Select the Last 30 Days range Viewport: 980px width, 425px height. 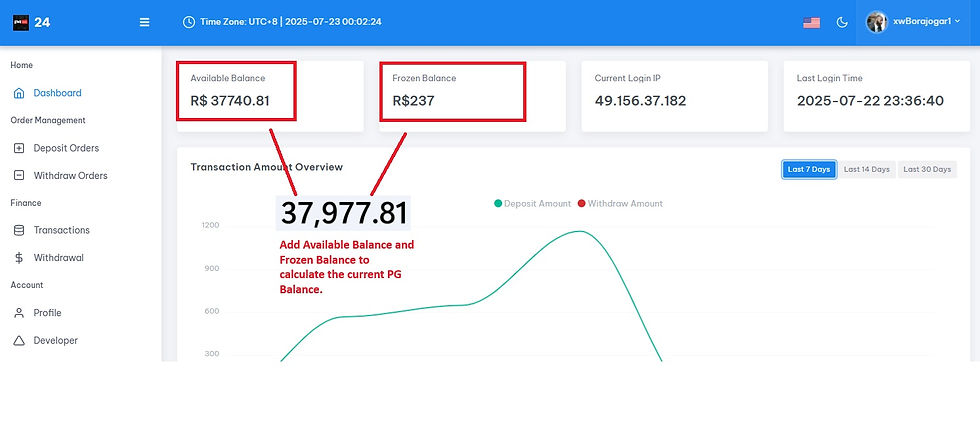click(x=927, y=169)
